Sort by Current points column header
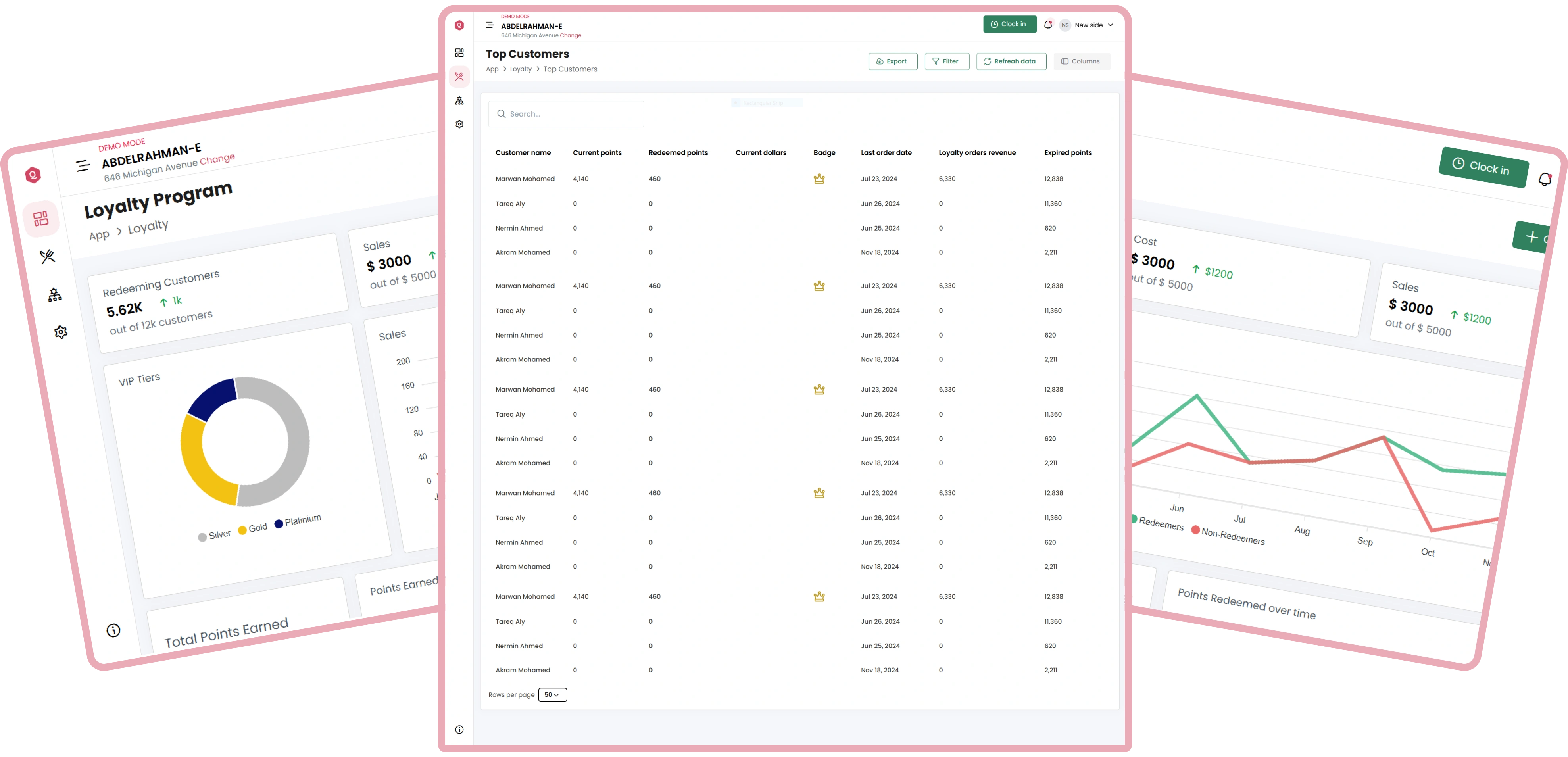The height and width of the screenshot is (757, 1568). 596,153
